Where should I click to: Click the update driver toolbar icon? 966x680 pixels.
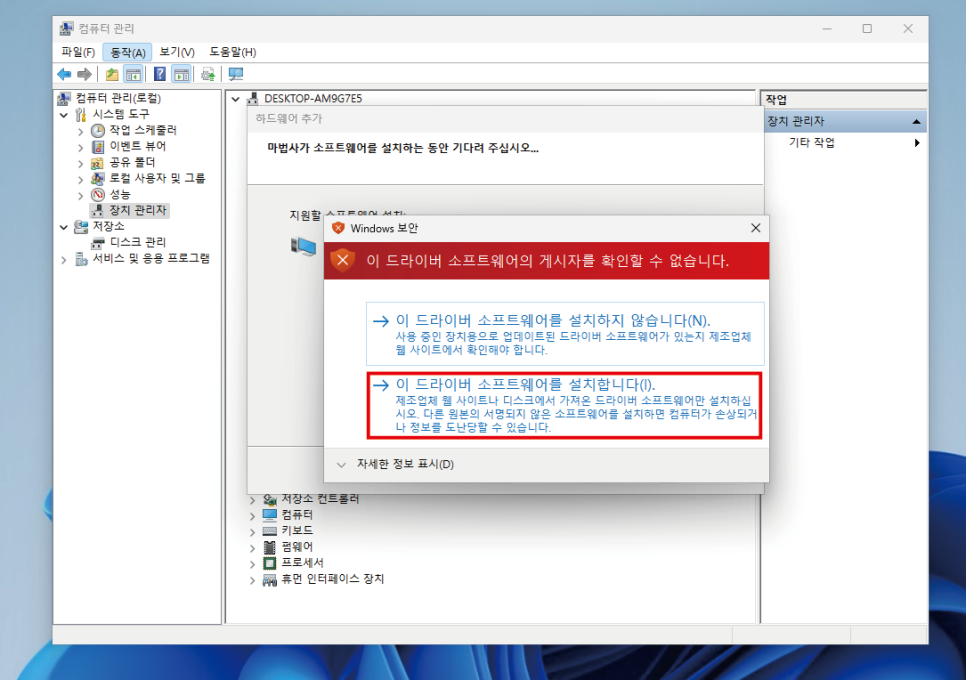coord(208,75)
